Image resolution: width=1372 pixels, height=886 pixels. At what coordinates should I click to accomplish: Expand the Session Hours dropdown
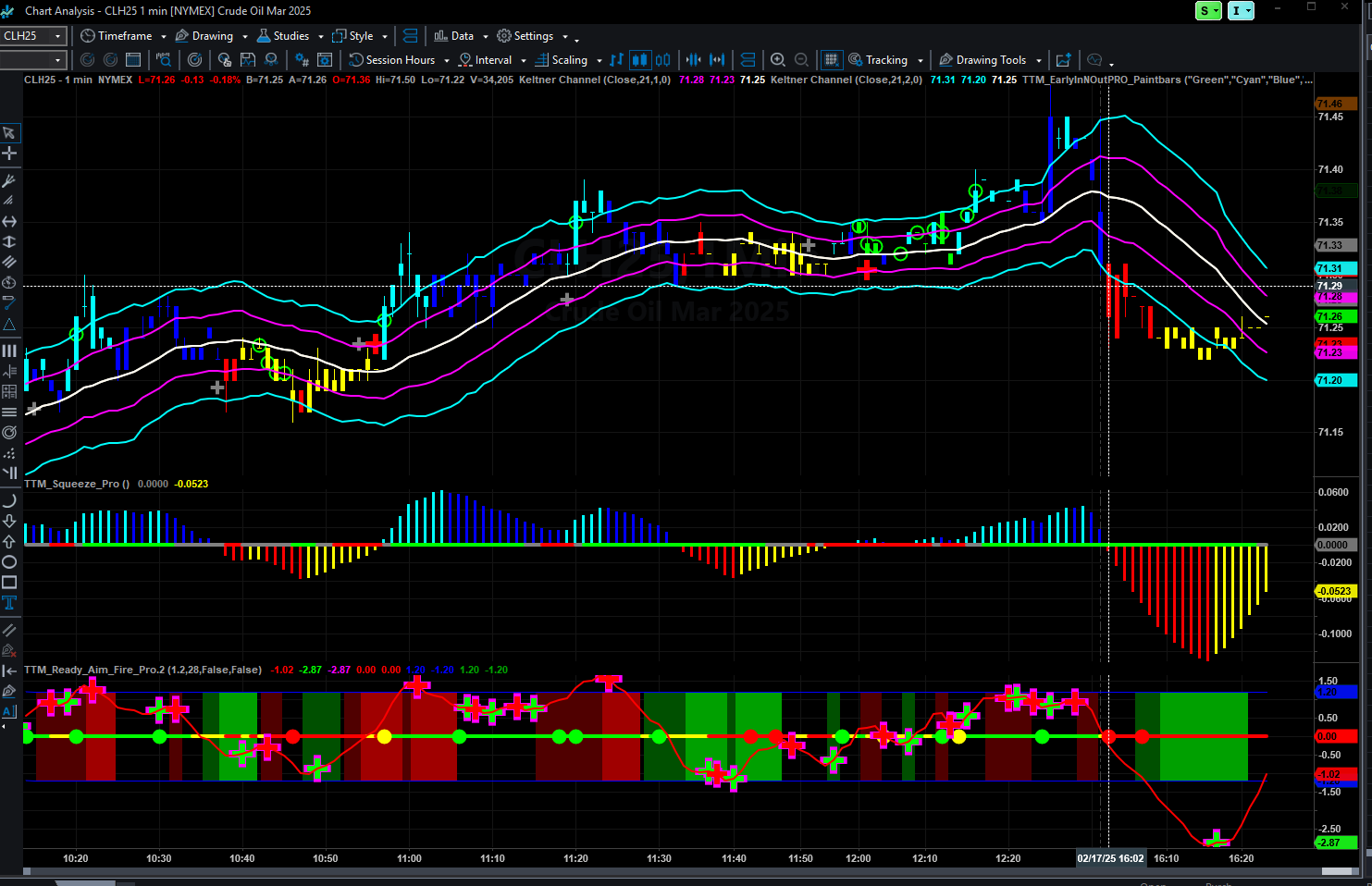[x=446, y=60]
